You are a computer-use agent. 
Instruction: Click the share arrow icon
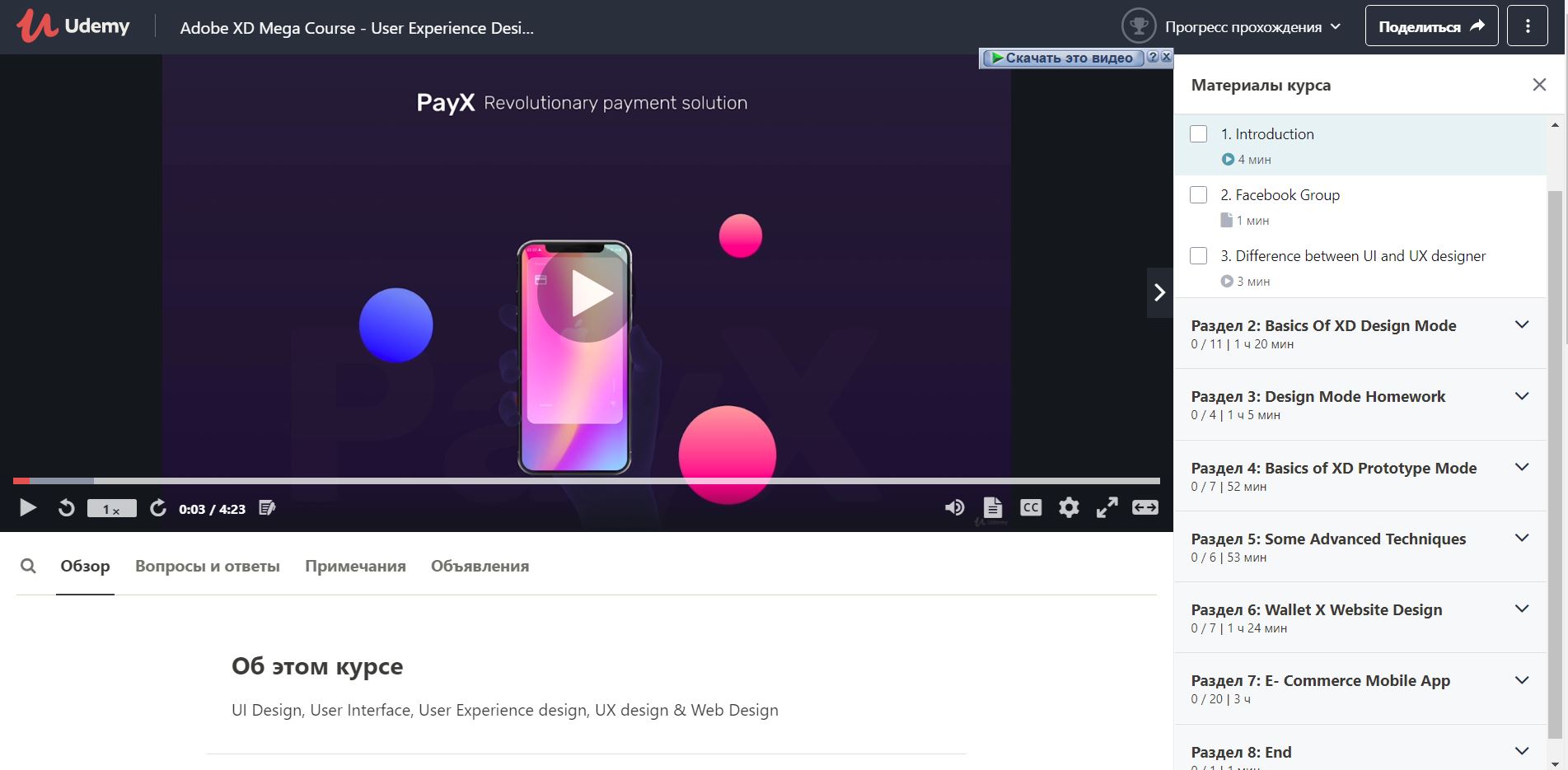(1477, 26)
